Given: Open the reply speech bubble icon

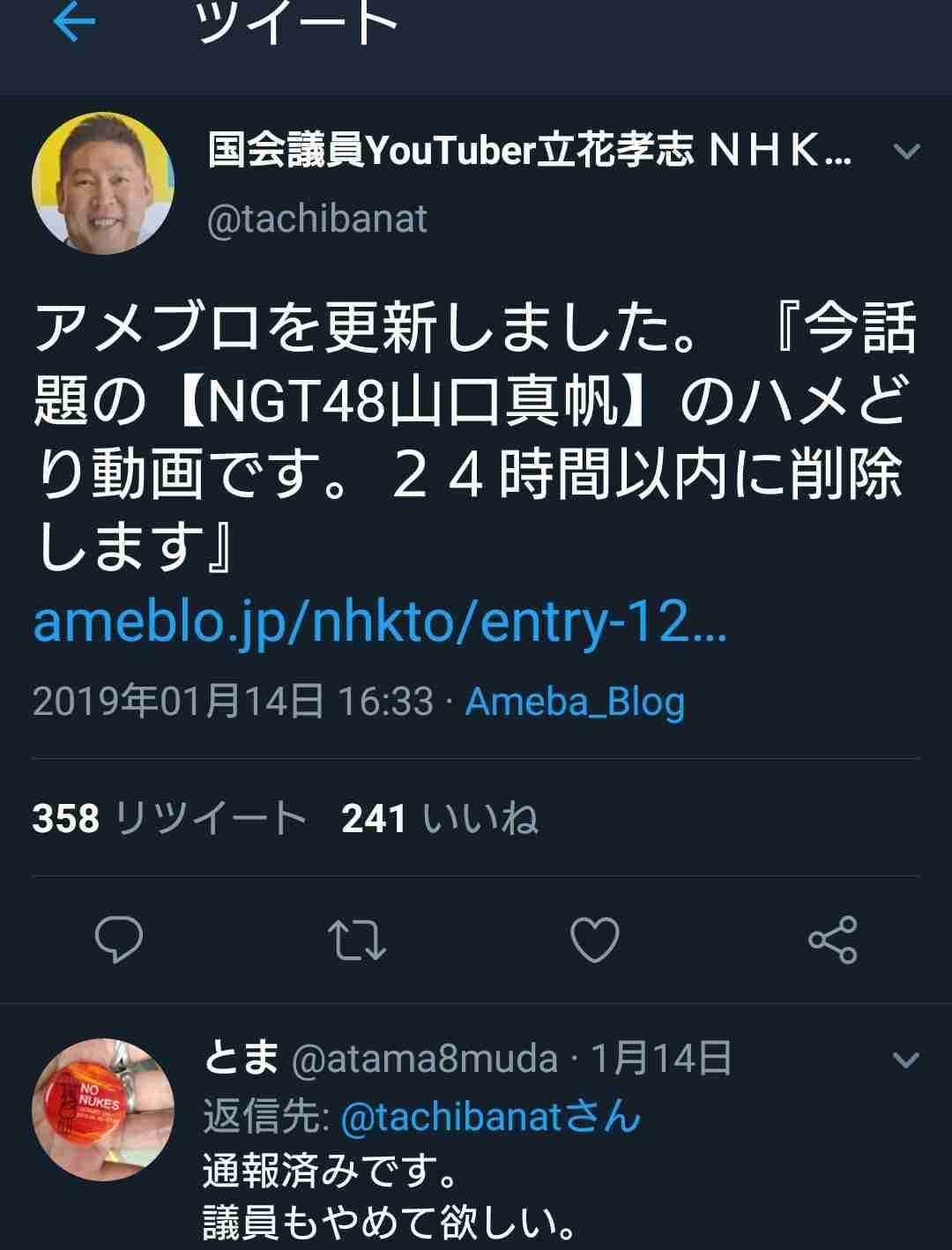Looking at the screenshot, I should 119,940.
